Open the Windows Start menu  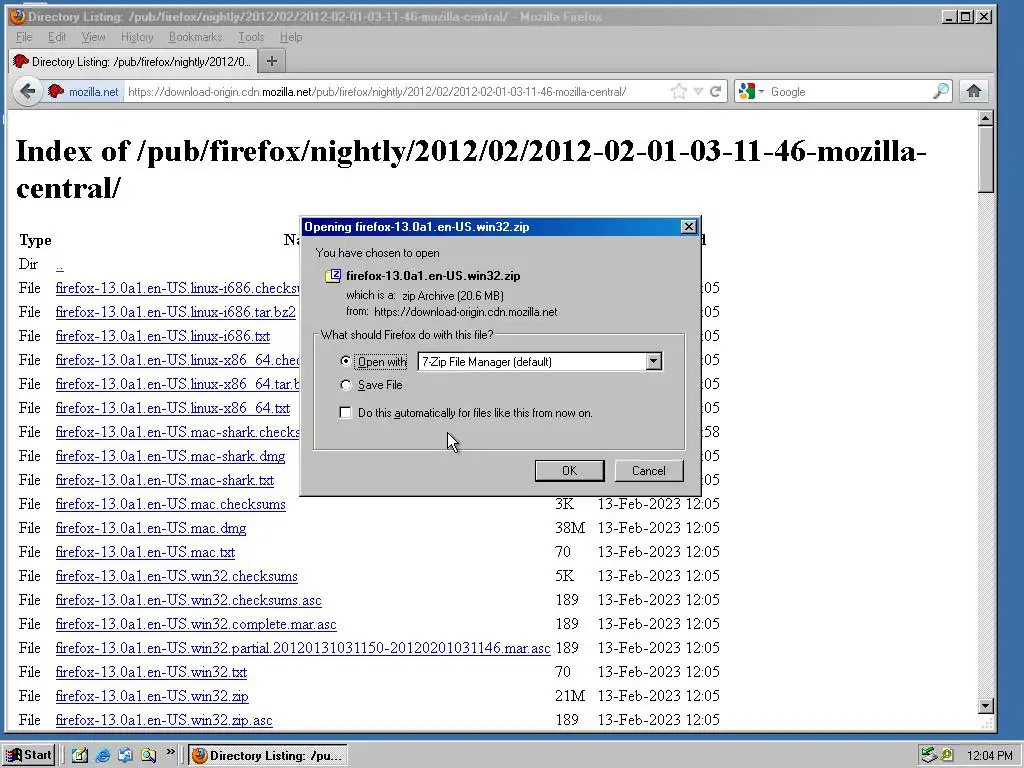pos(29,755)
